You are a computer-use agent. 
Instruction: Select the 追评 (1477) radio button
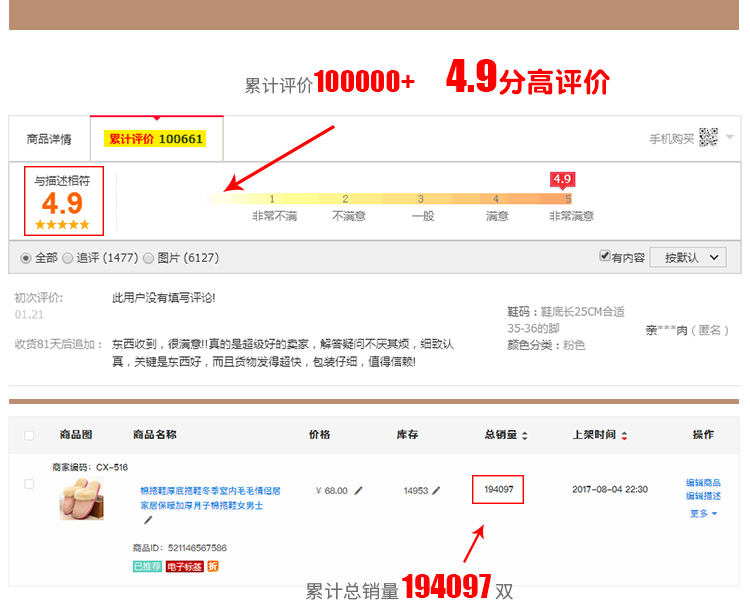pyautogui.click(x=68, y=258)
